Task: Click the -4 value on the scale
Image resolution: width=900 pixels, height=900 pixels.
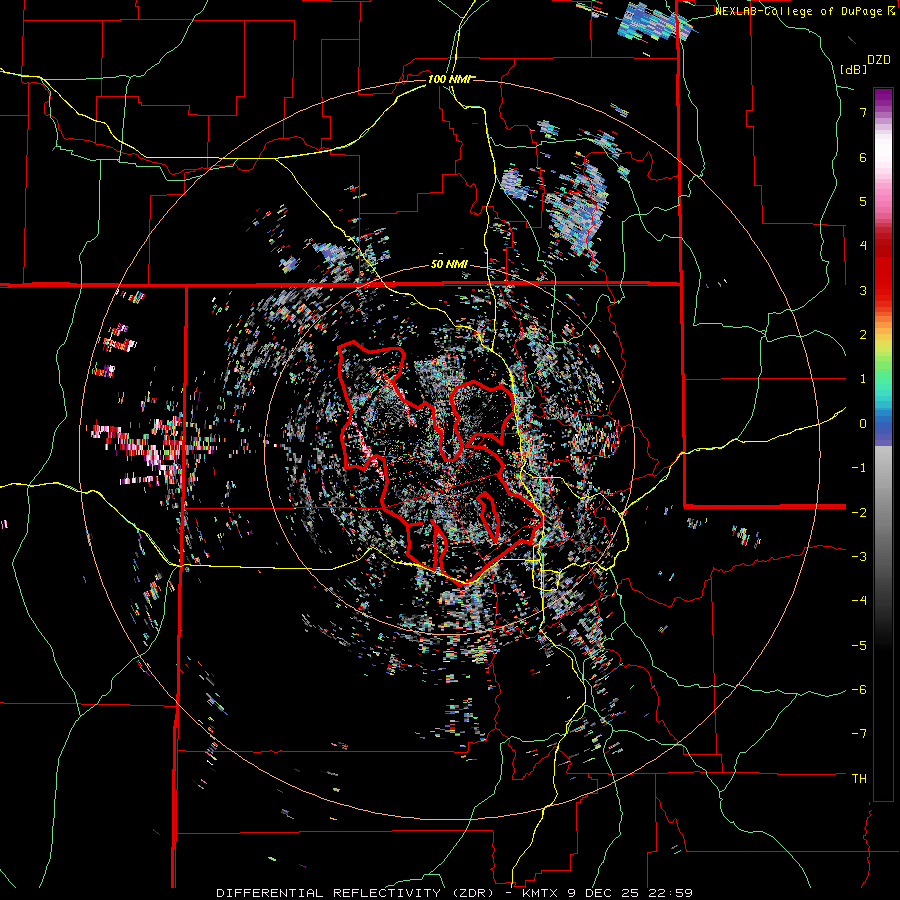Action: [859, 601]
